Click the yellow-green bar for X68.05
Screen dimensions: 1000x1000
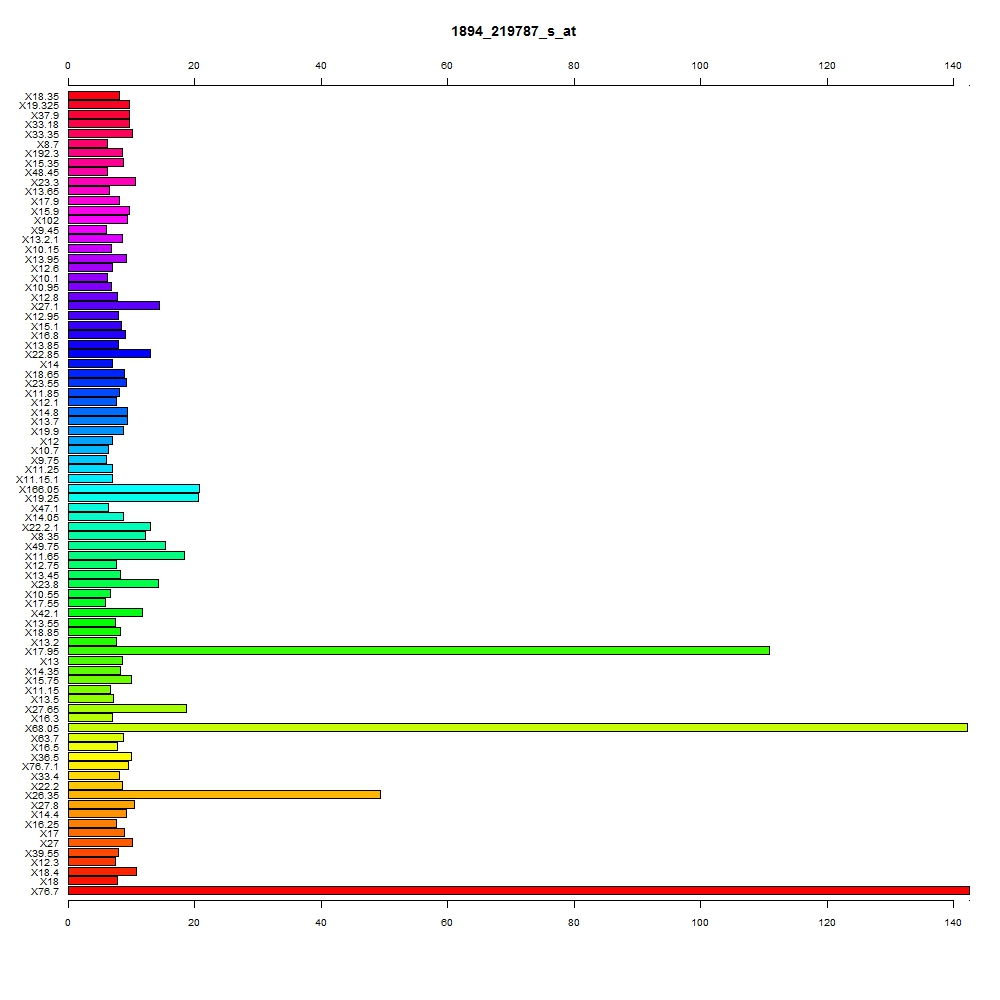coord(518,728)
